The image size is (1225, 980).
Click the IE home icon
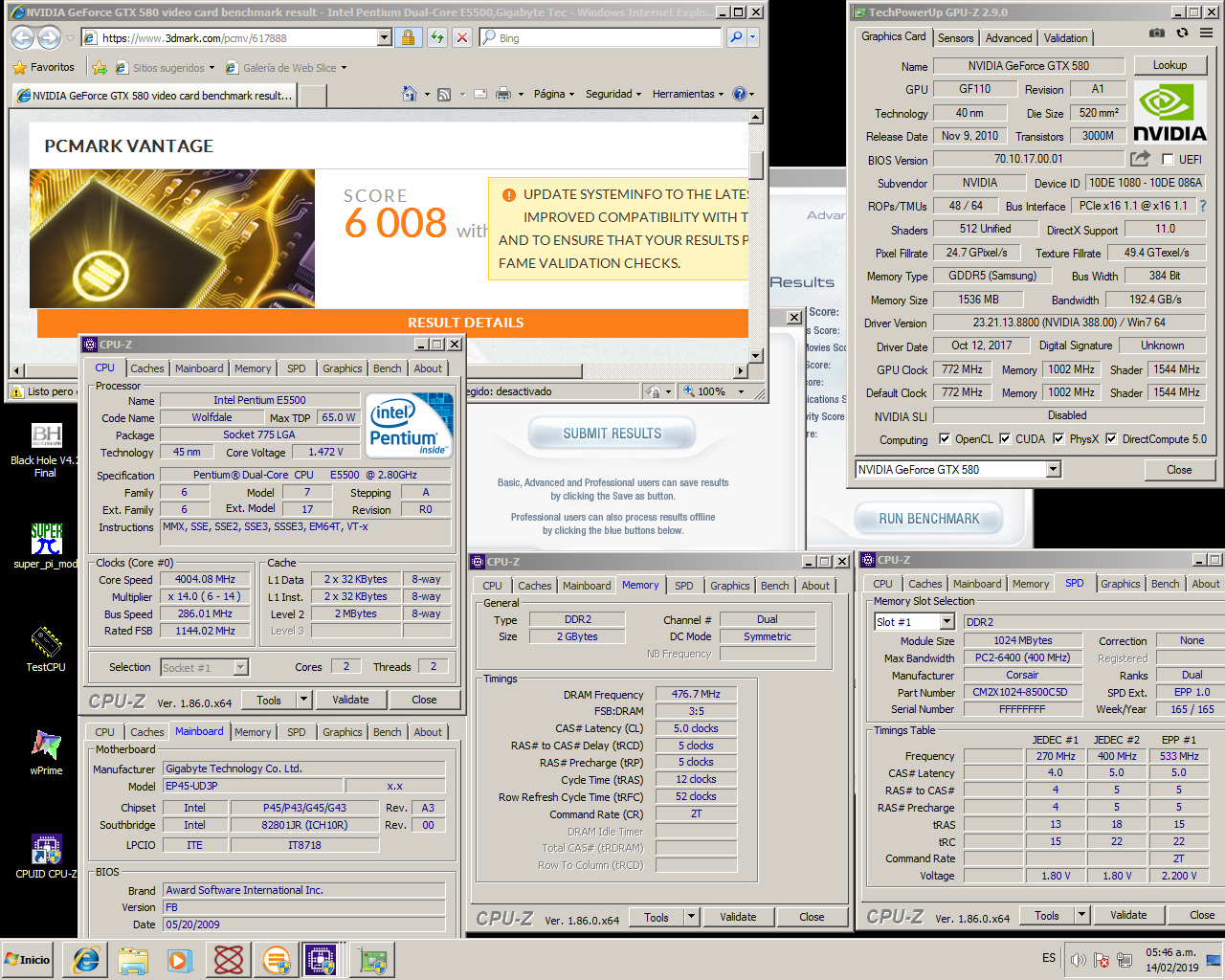point(410,94)
